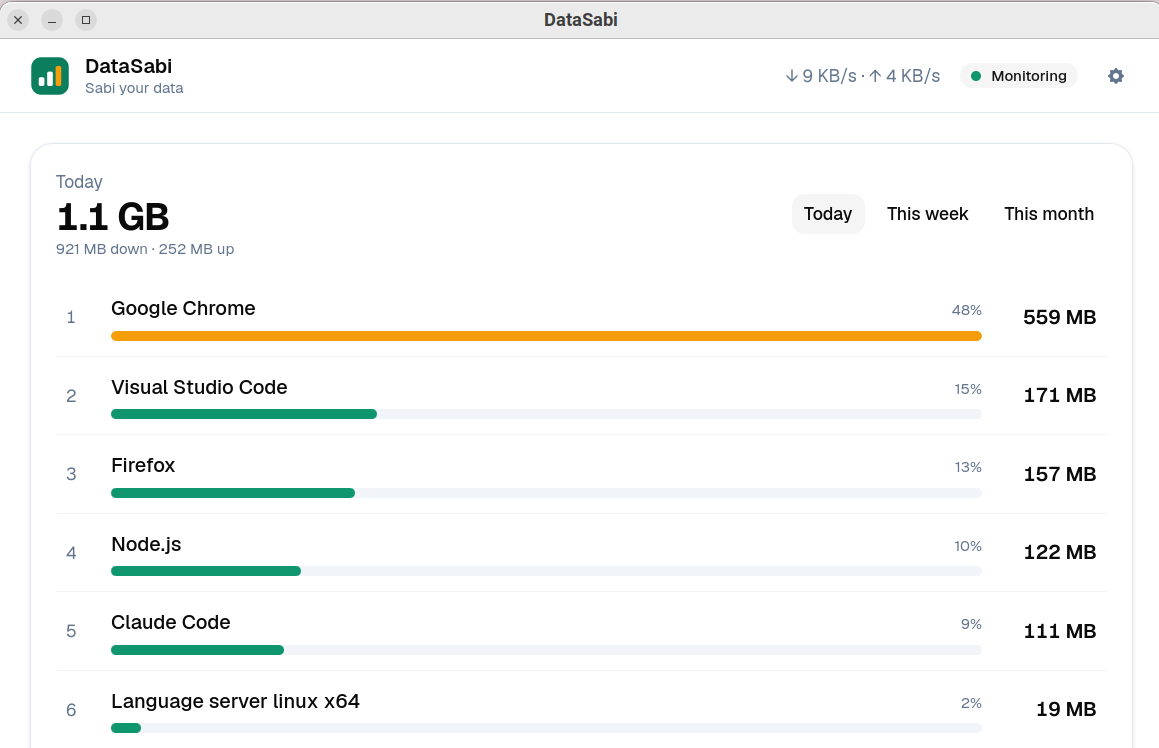The height and width of the screenshot is (748, 1159).
Task: Close the DataSabi window
Action: point(18,20)
